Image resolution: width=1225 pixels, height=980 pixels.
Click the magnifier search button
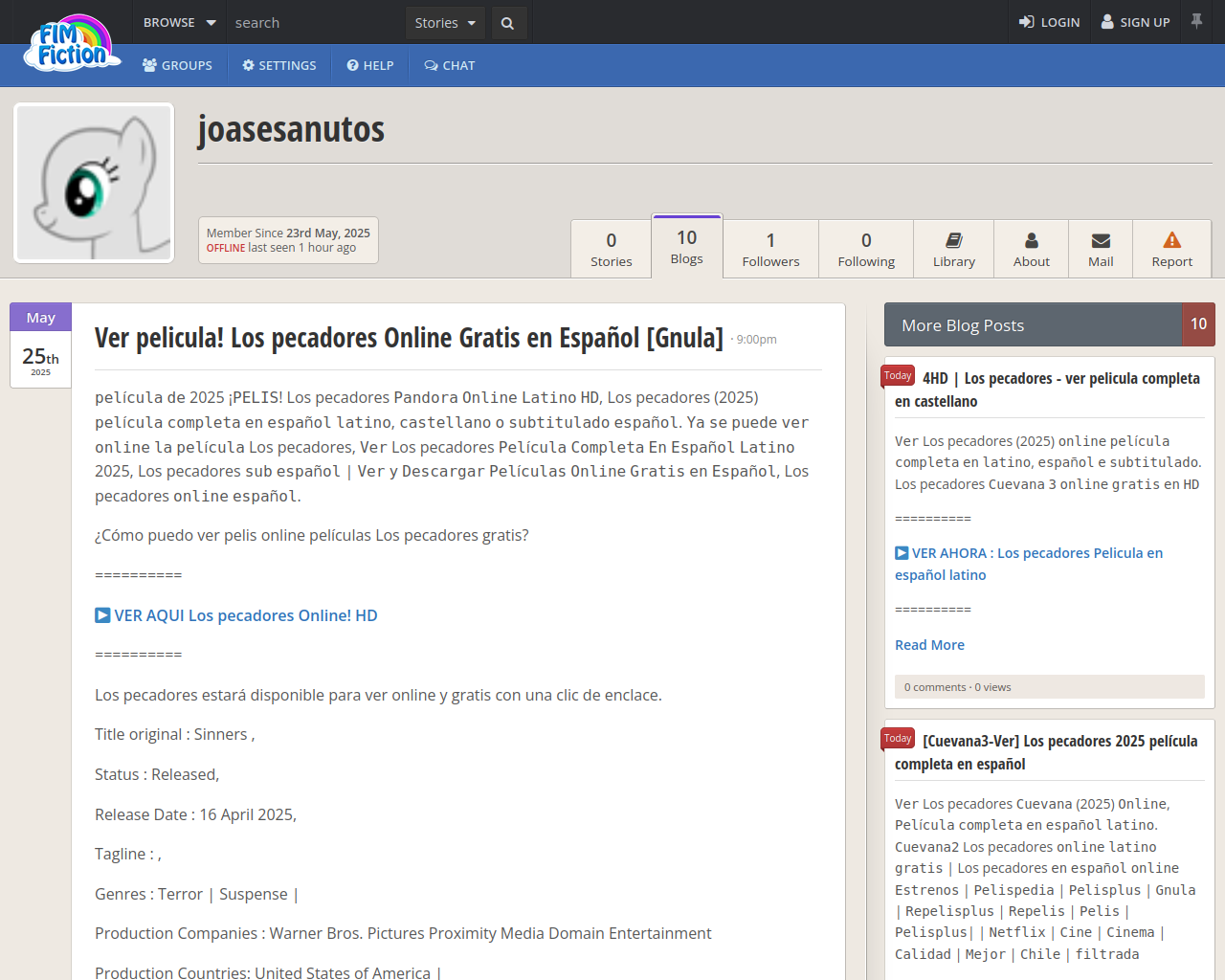tap(508, 23)
